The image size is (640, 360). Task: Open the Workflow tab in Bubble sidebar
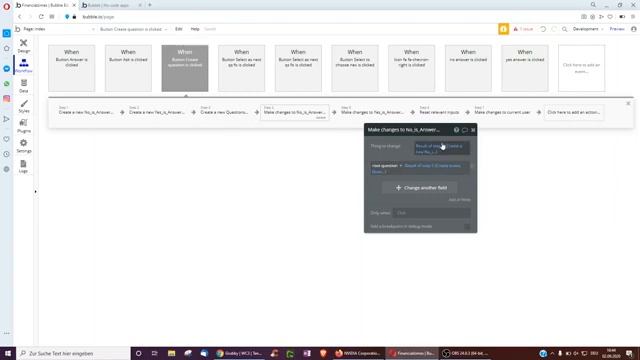tap(24, 66)
